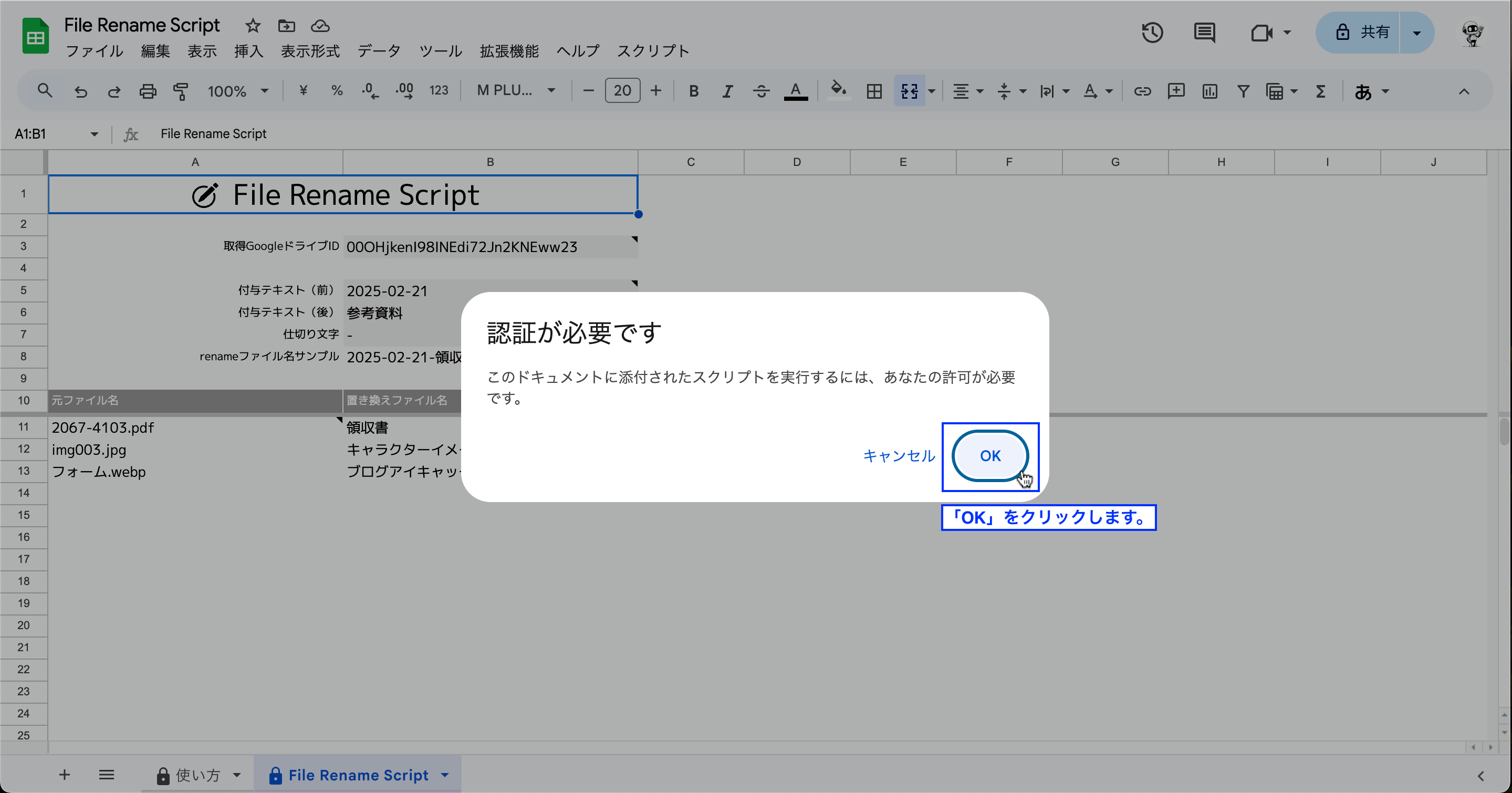The width and height of the screenshot is (1512, 793).
Task: Click the insert link icon
Action: pos(1142,91)
